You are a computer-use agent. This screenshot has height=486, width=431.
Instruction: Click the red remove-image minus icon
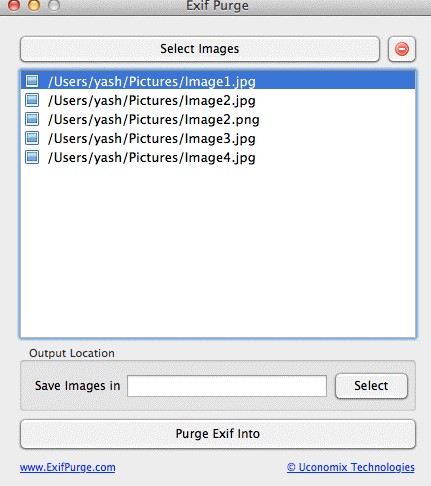[402, 49]
